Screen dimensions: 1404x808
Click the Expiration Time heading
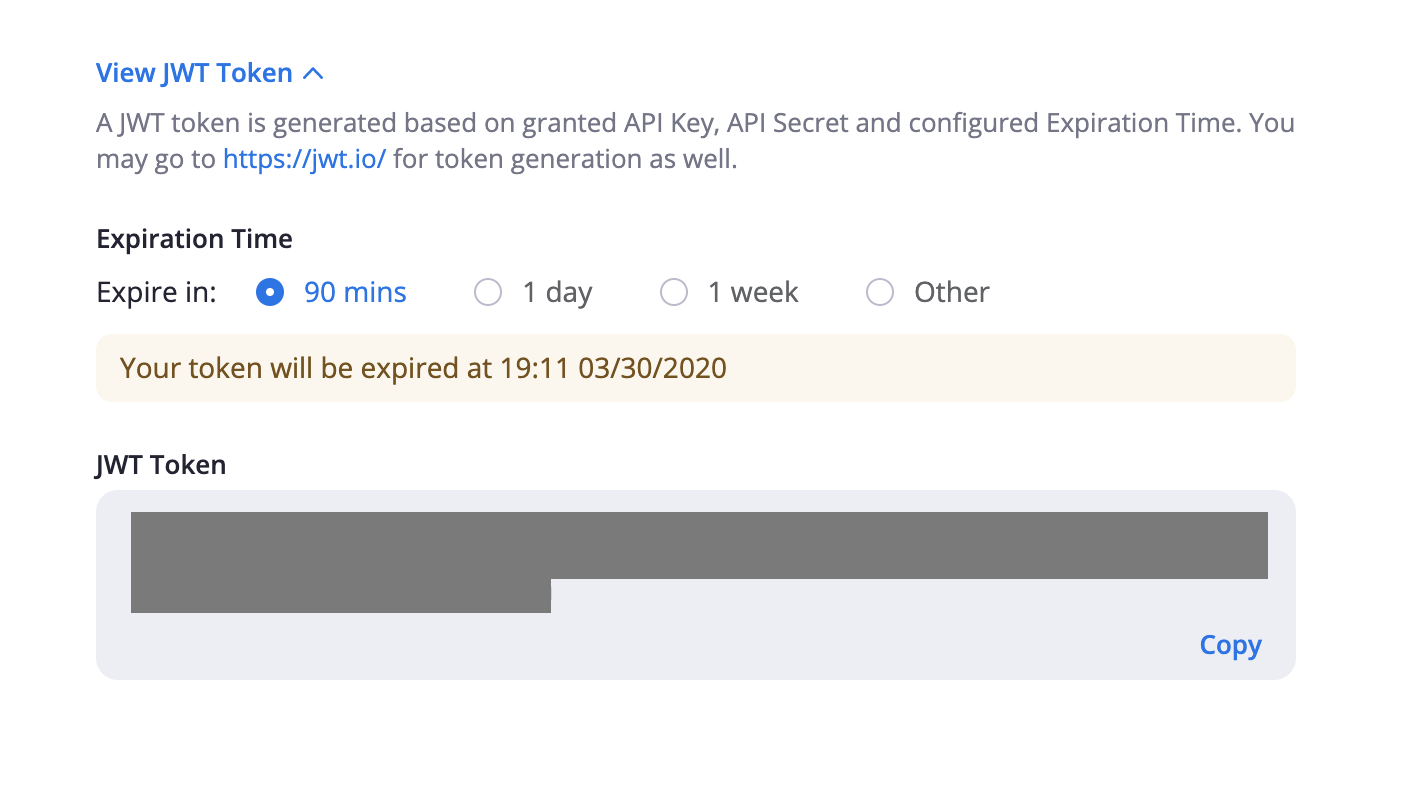click(195, 239)
